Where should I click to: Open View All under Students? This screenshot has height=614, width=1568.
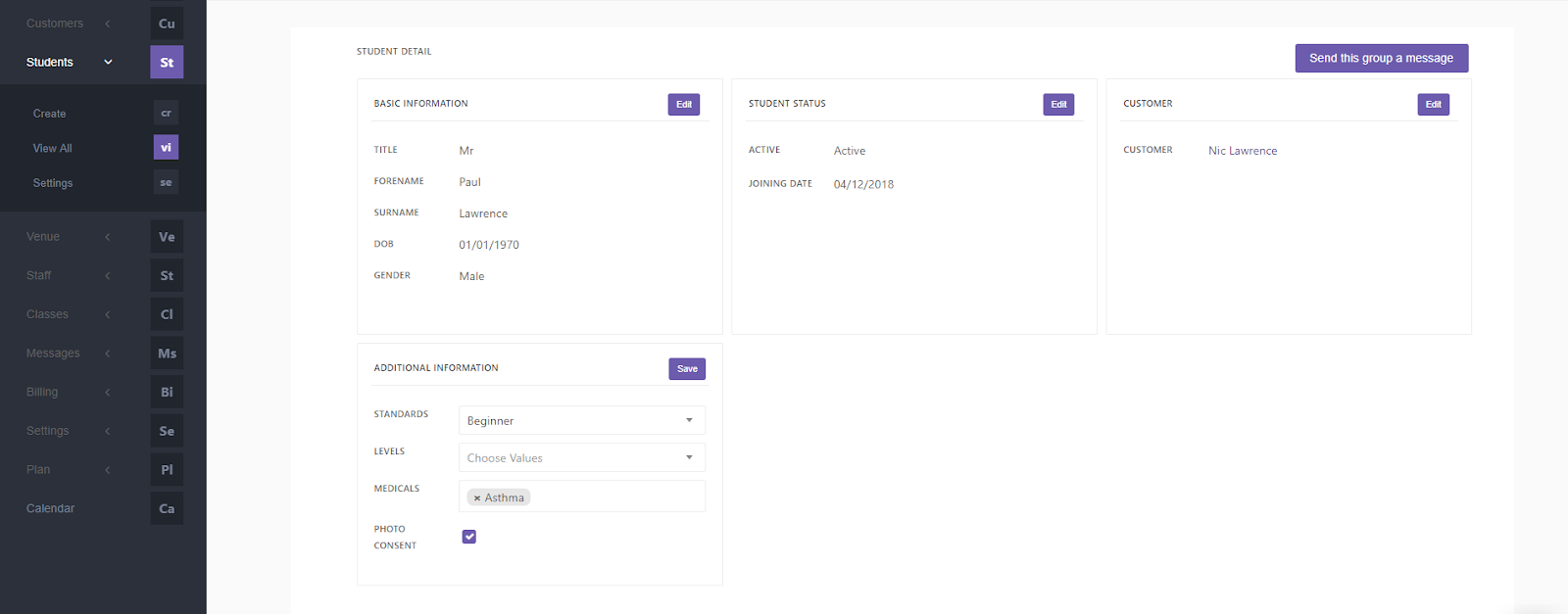point(53,149)
